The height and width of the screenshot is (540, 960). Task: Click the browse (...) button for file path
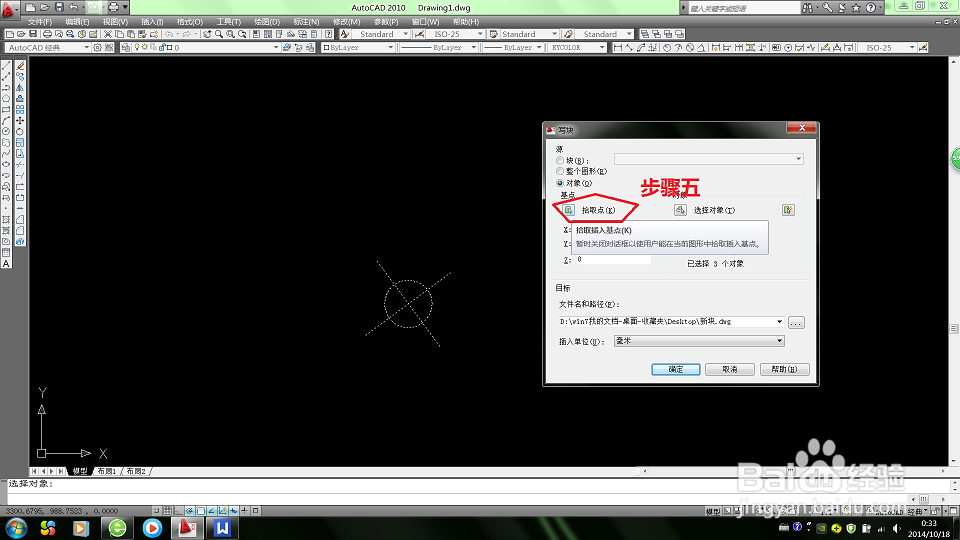point(796,323)
